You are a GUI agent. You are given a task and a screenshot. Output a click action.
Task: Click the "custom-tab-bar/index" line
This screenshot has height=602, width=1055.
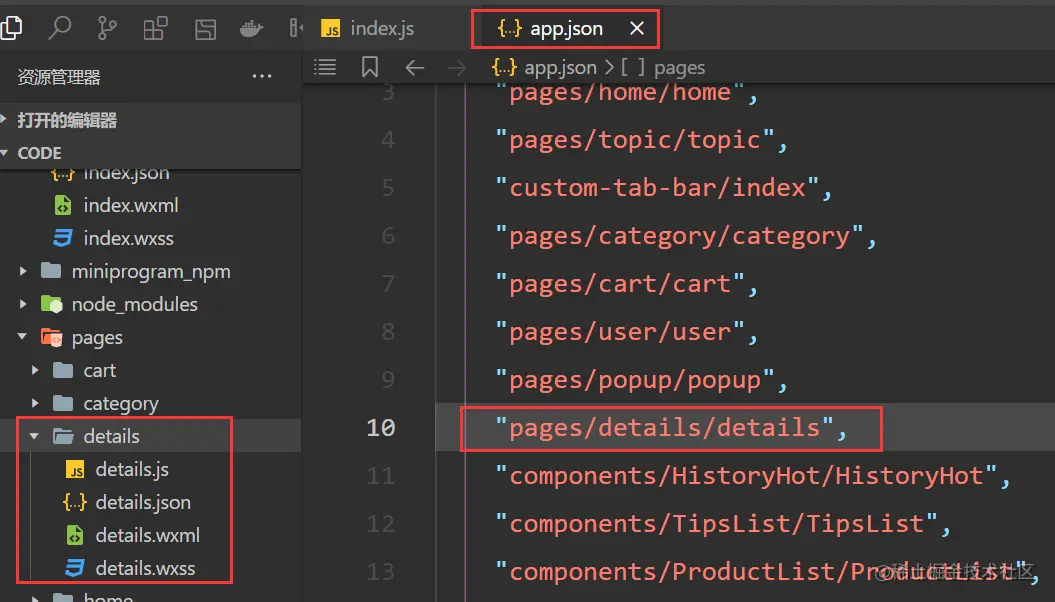pyautogui.click(x=663, y=188)
